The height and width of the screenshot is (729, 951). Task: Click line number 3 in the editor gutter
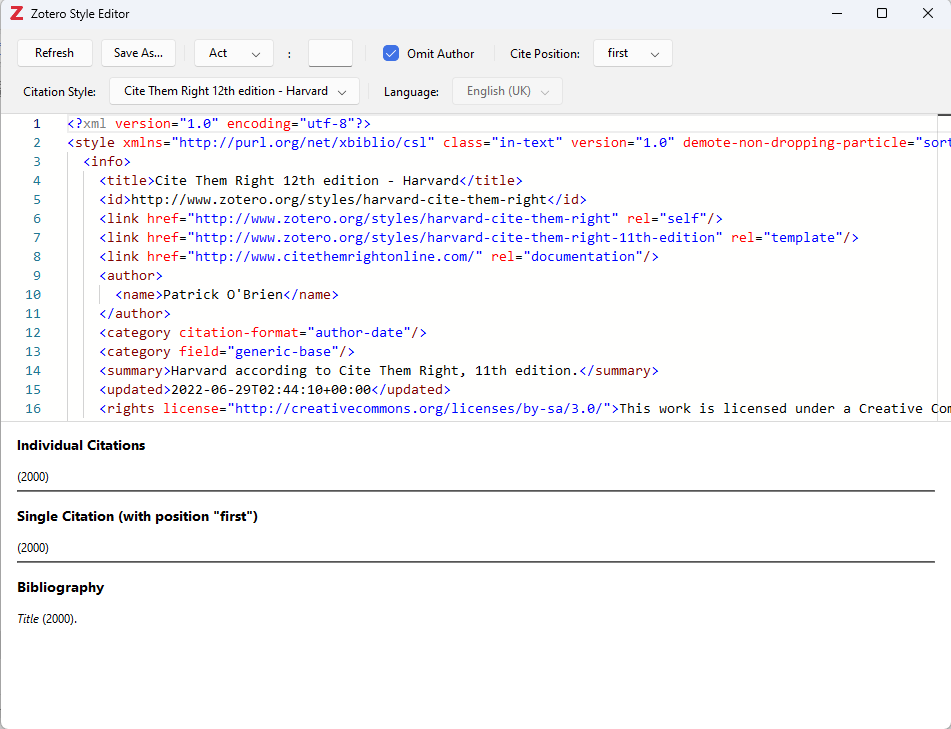[x=36, y=161]
